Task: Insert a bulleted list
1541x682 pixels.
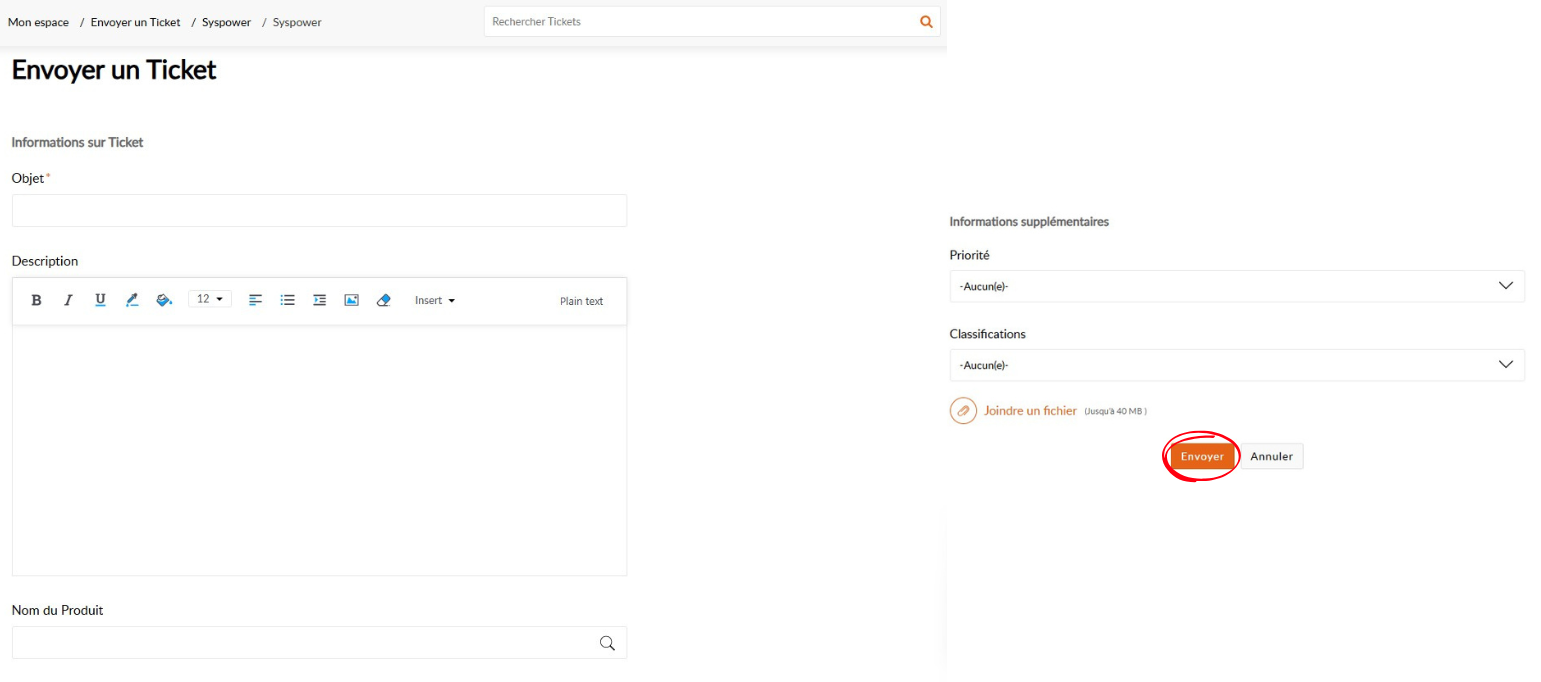Action: pos(287,300)
